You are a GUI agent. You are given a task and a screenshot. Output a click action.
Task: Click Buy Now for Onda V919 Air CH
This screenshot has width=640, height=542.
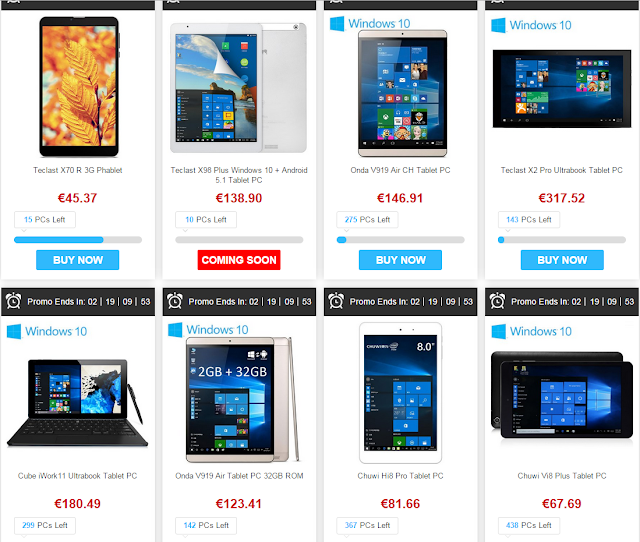(x=400, y=260)
